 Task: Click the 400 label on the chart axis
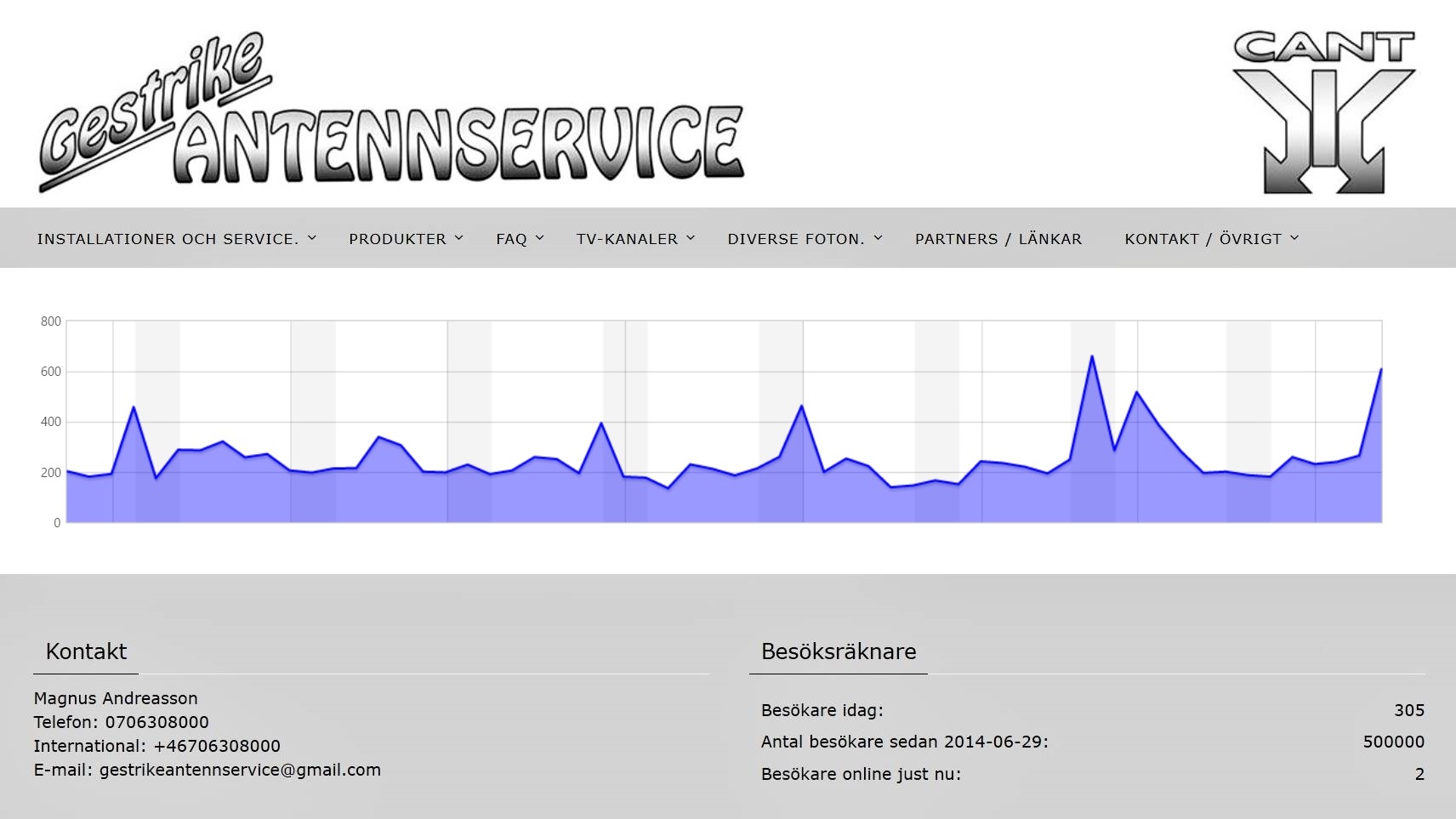(51, 422)
